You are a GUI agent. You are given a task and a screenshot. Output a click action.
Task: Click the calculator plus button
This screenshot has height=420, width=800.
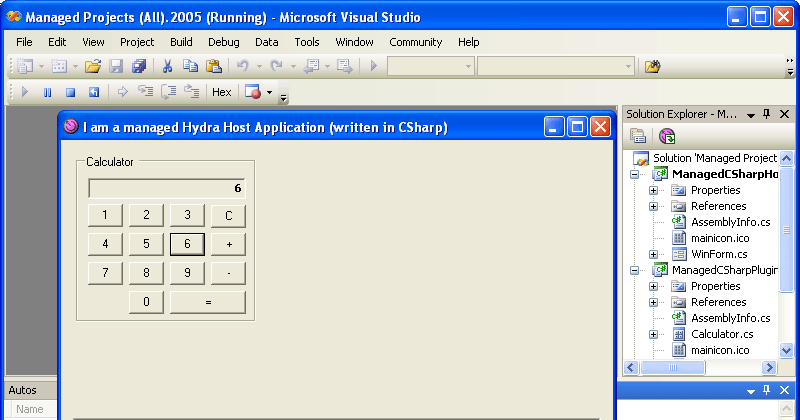(x=228, y=244)
